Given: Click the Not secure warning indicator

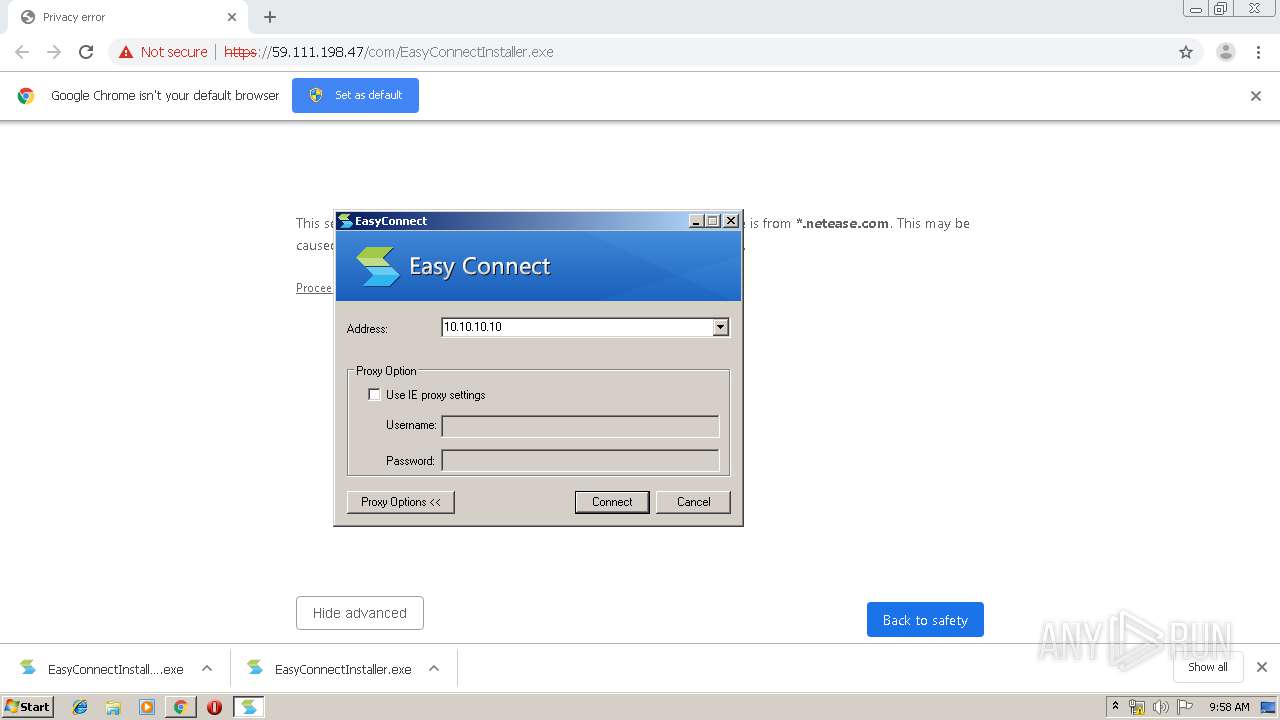Looking at the screenshot, I should point(163,52).
